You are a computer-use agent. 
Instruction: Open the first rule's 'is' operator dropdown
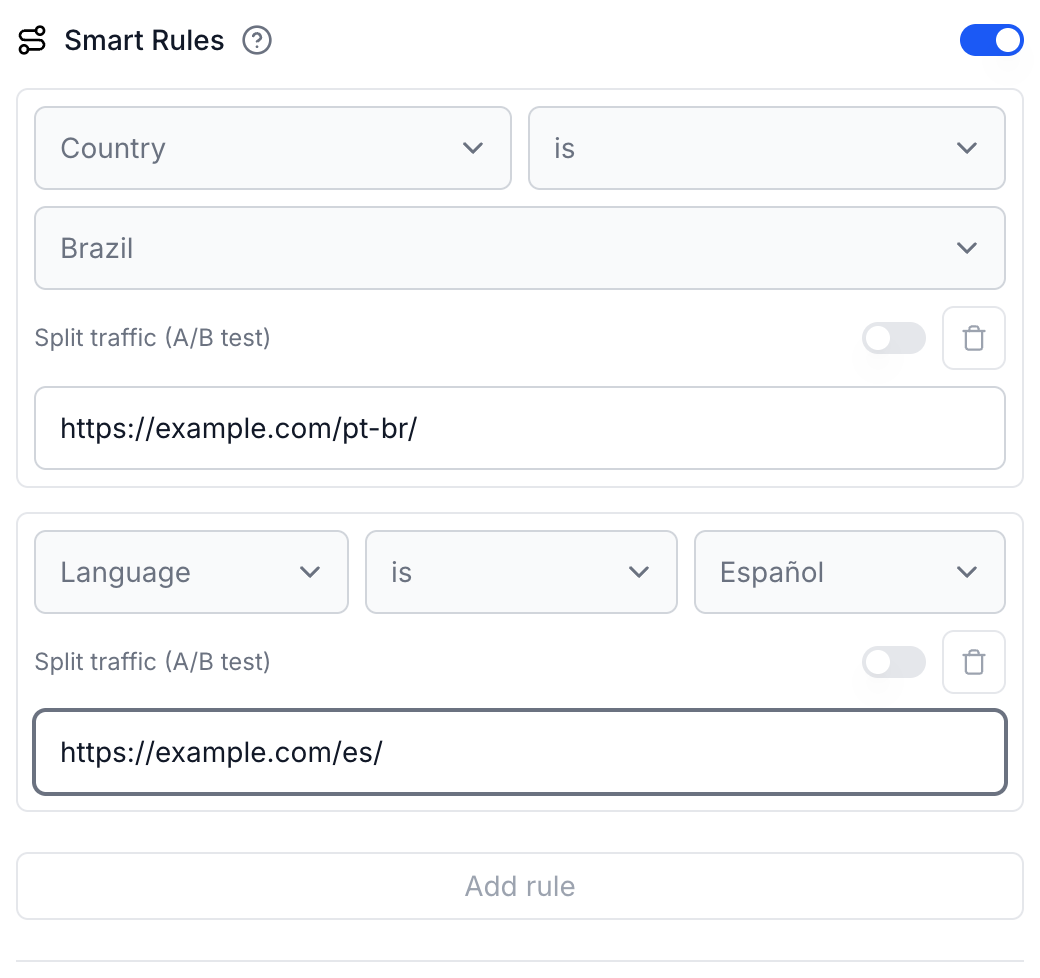[767, 148]
